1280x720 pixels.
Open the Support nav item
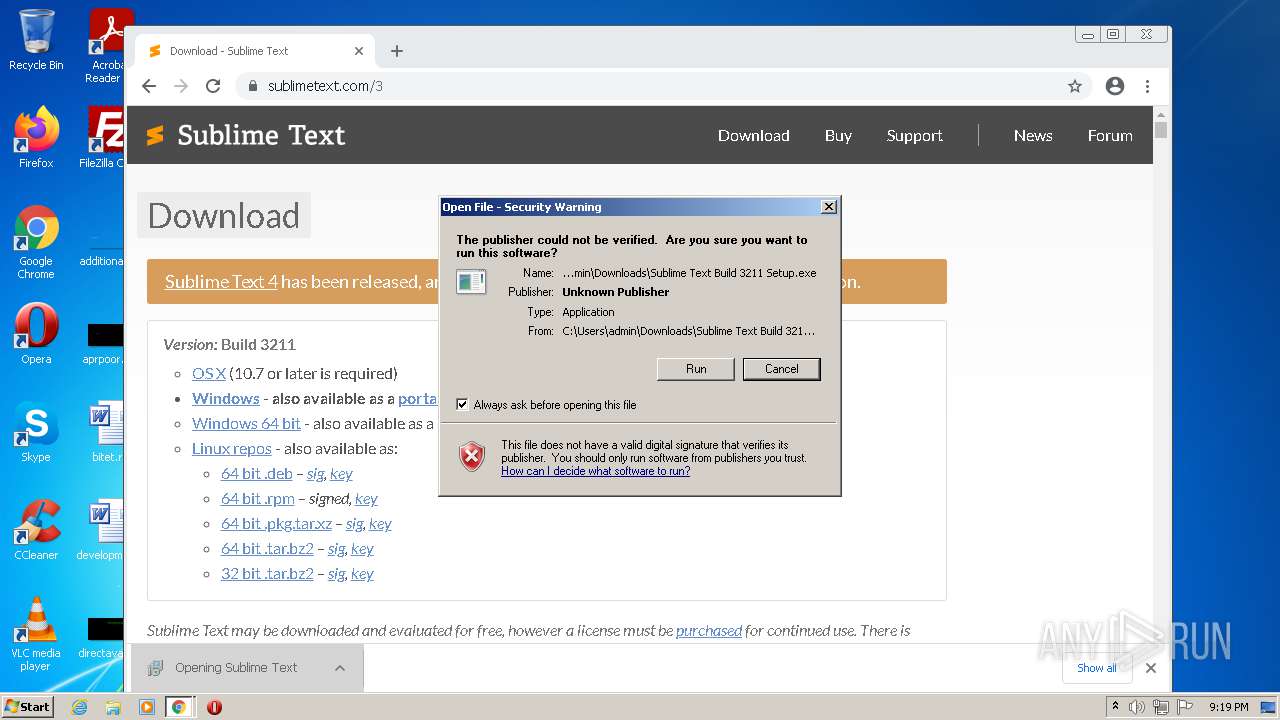click(x=914, y=136)
